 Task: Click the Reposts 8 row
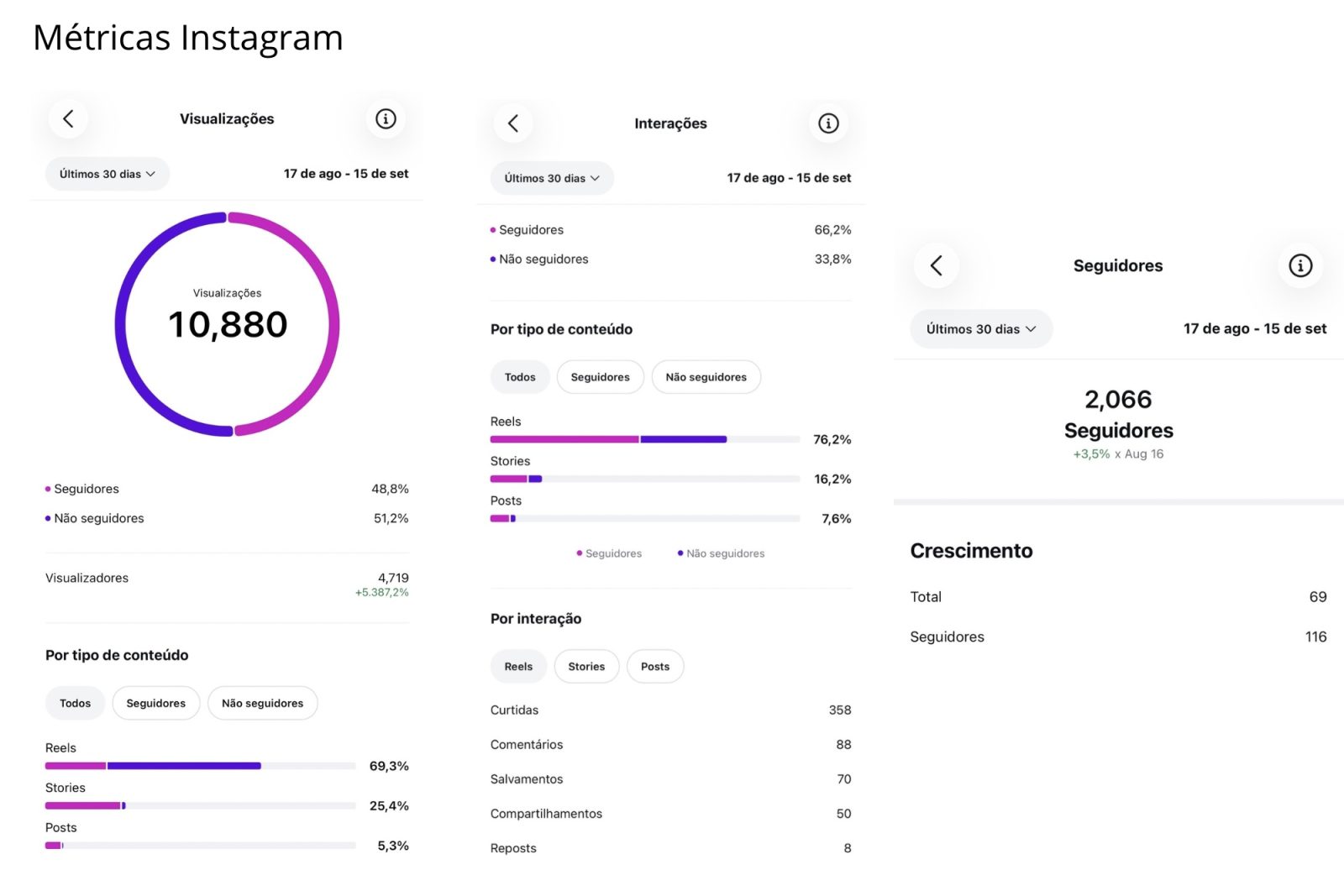671,847
